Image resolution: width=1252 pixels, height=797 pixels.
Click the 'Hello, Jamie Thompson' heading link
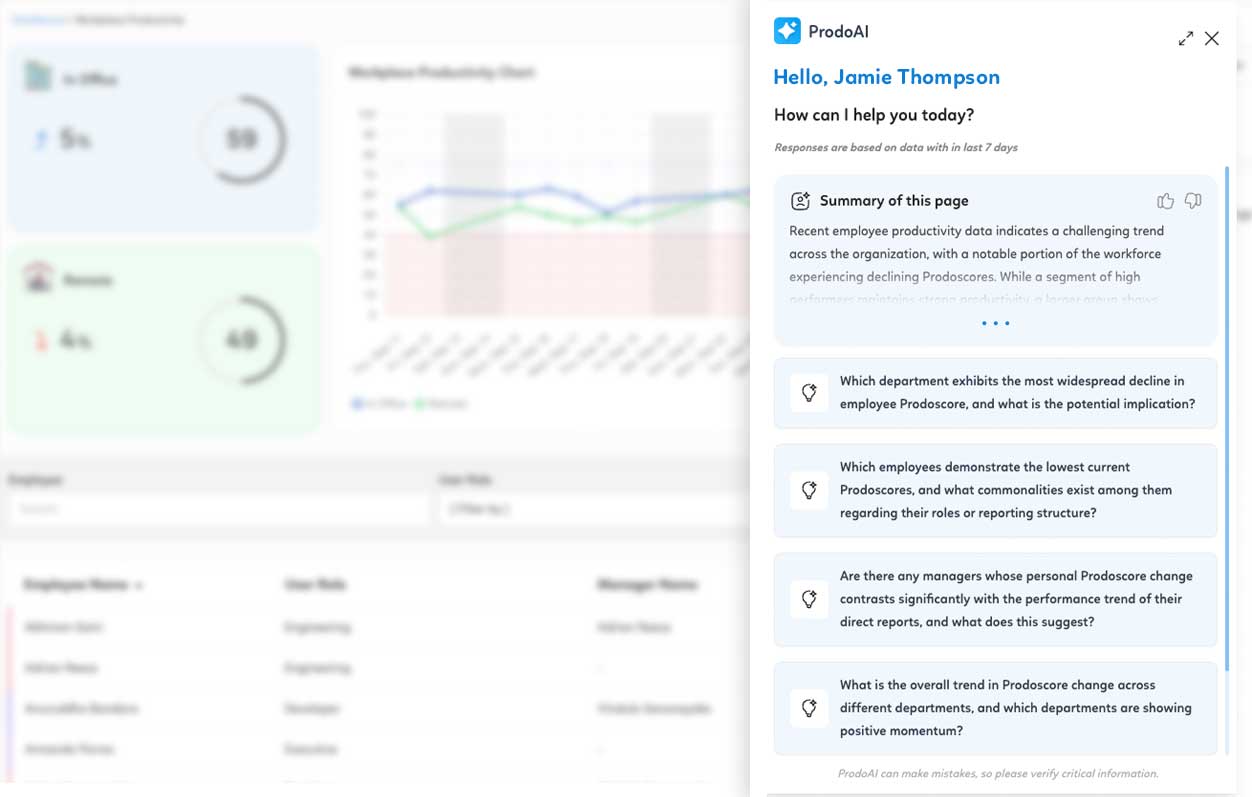pyautogui.click(x=886, y=77)
